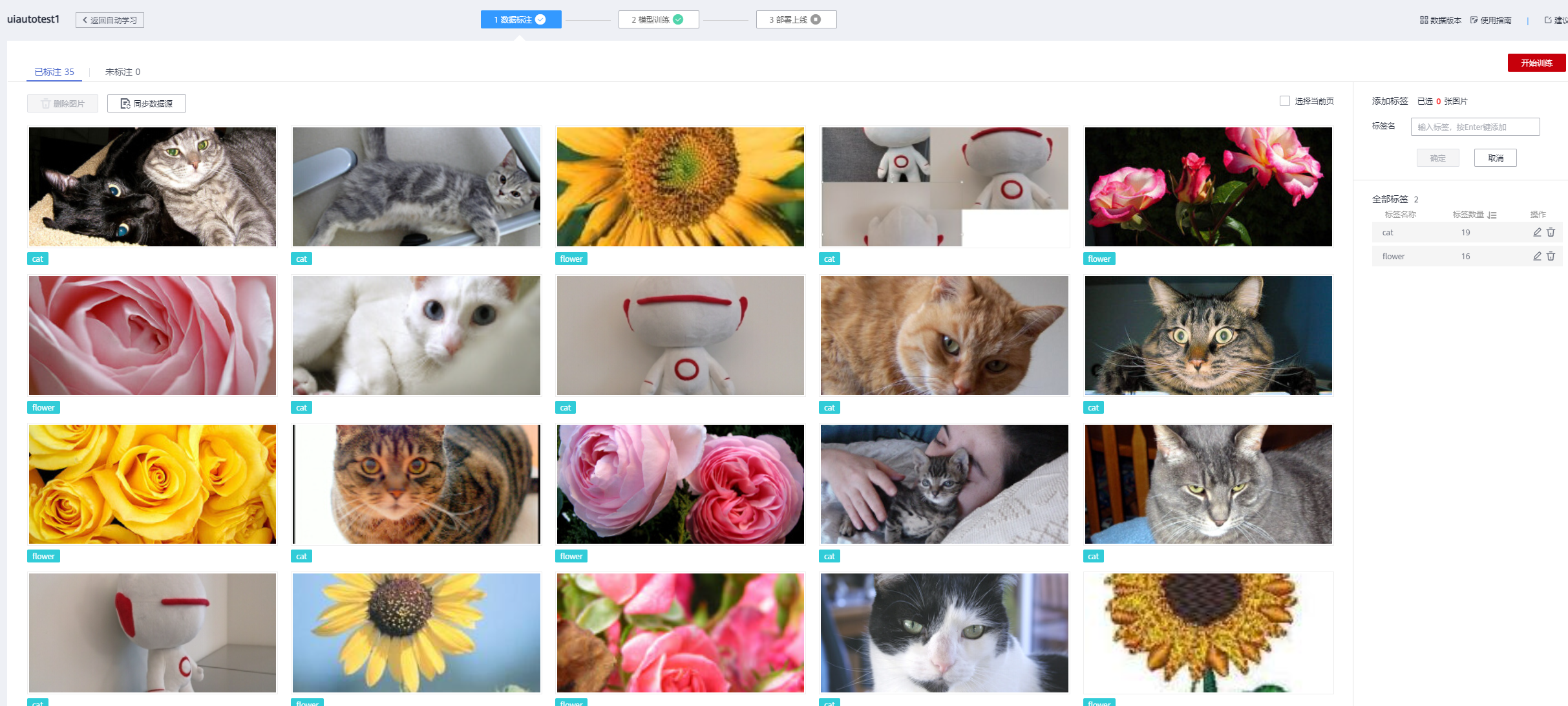The image size is (1568, 706).
Task: Edit the flower label with pencil icon
Action: point(1537,256)
